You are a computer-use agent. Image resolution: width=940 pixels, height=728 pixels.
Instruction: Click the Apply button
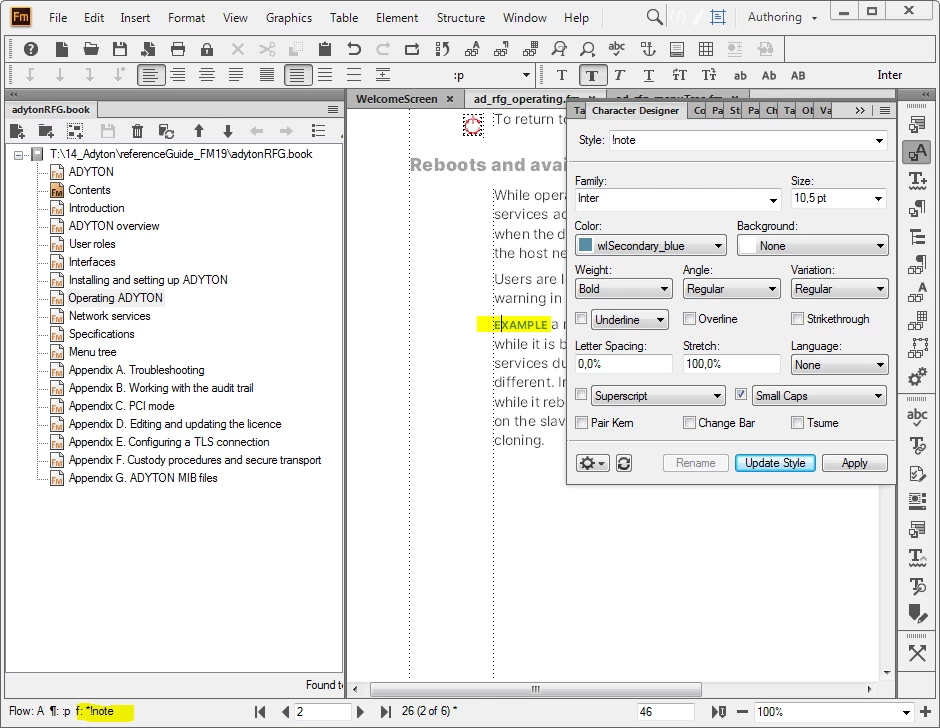tap(854, 463)
